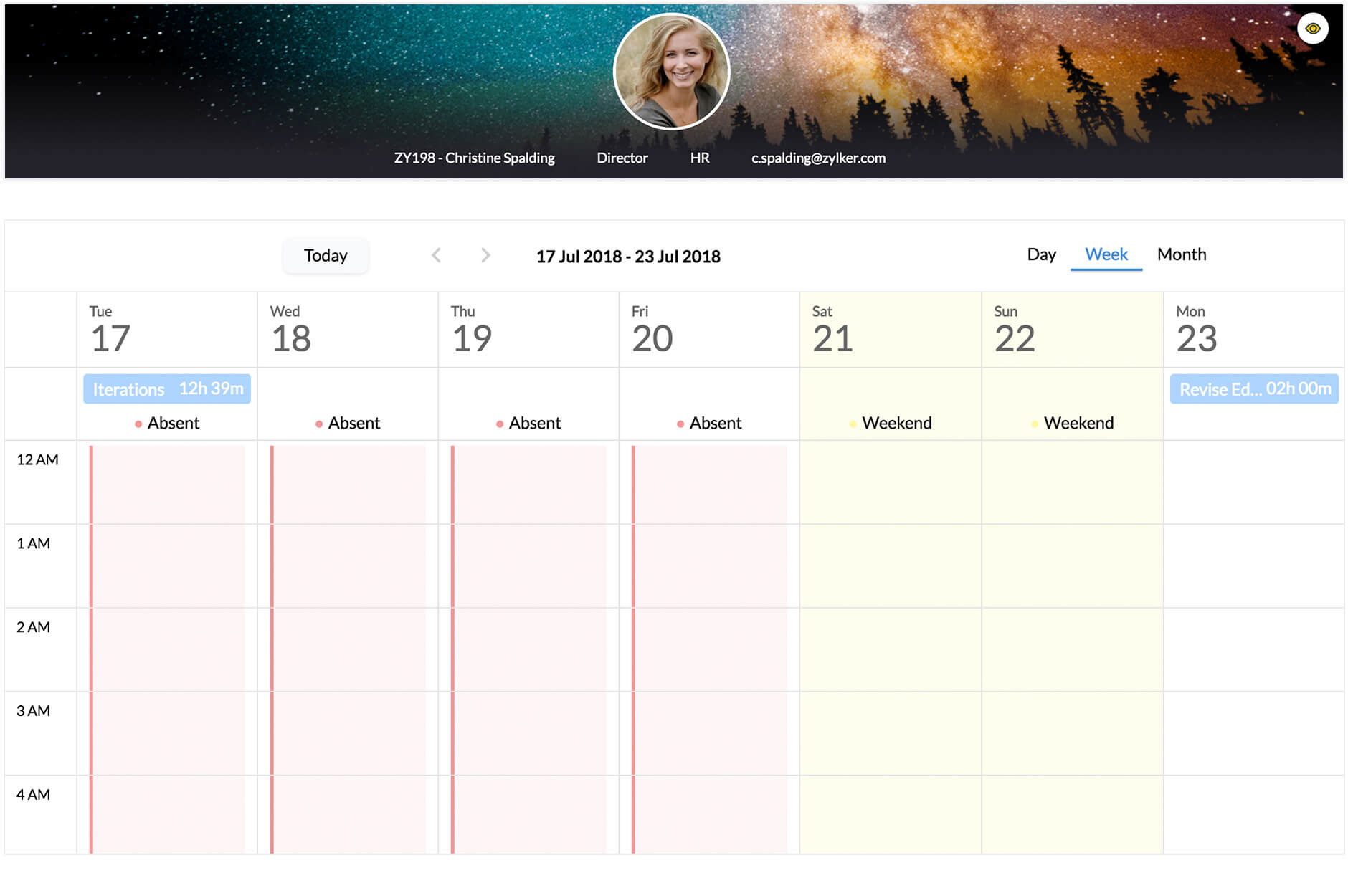Open the c.spalding@zylker.com email link

[817, 158]
